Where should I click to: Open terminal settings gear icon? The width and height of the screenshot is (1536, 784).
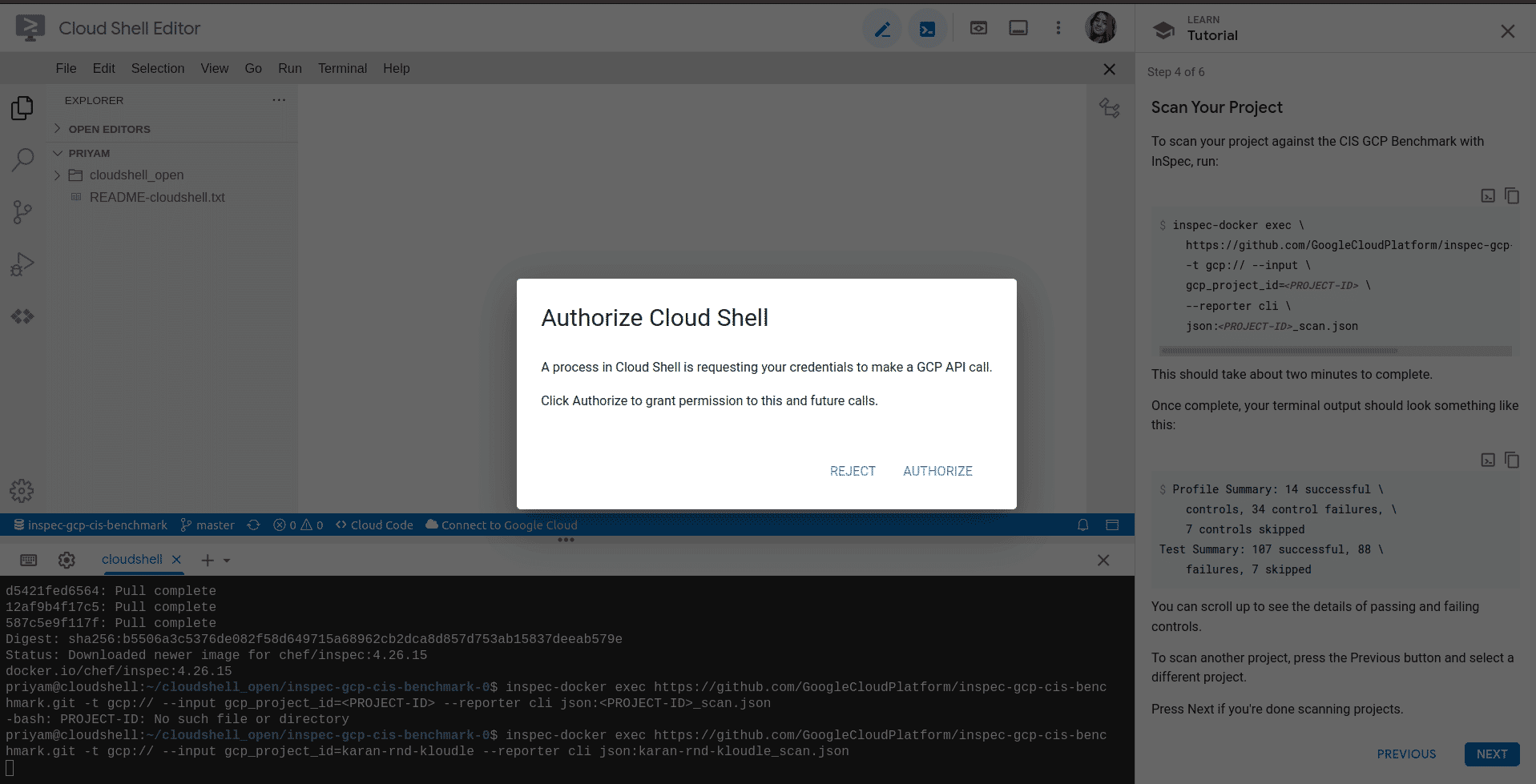(67, 560)
